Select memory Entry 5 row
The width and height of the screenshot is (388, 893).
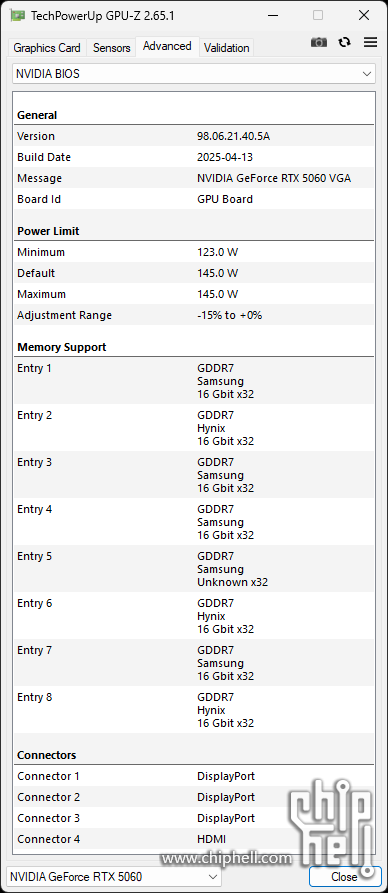pos(194,569)
